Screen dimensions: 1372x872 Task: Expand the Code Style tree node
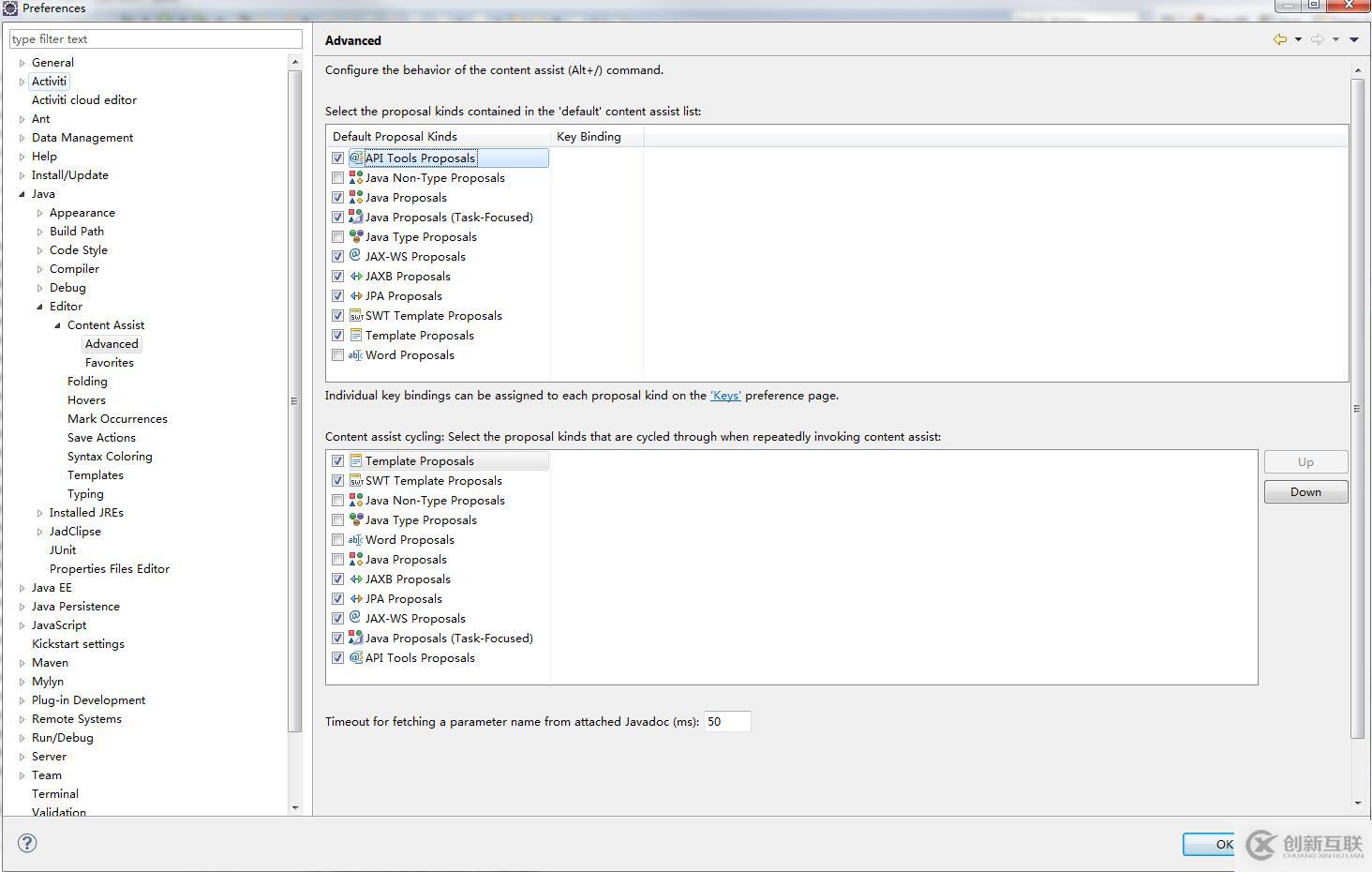tap(39, 250)
